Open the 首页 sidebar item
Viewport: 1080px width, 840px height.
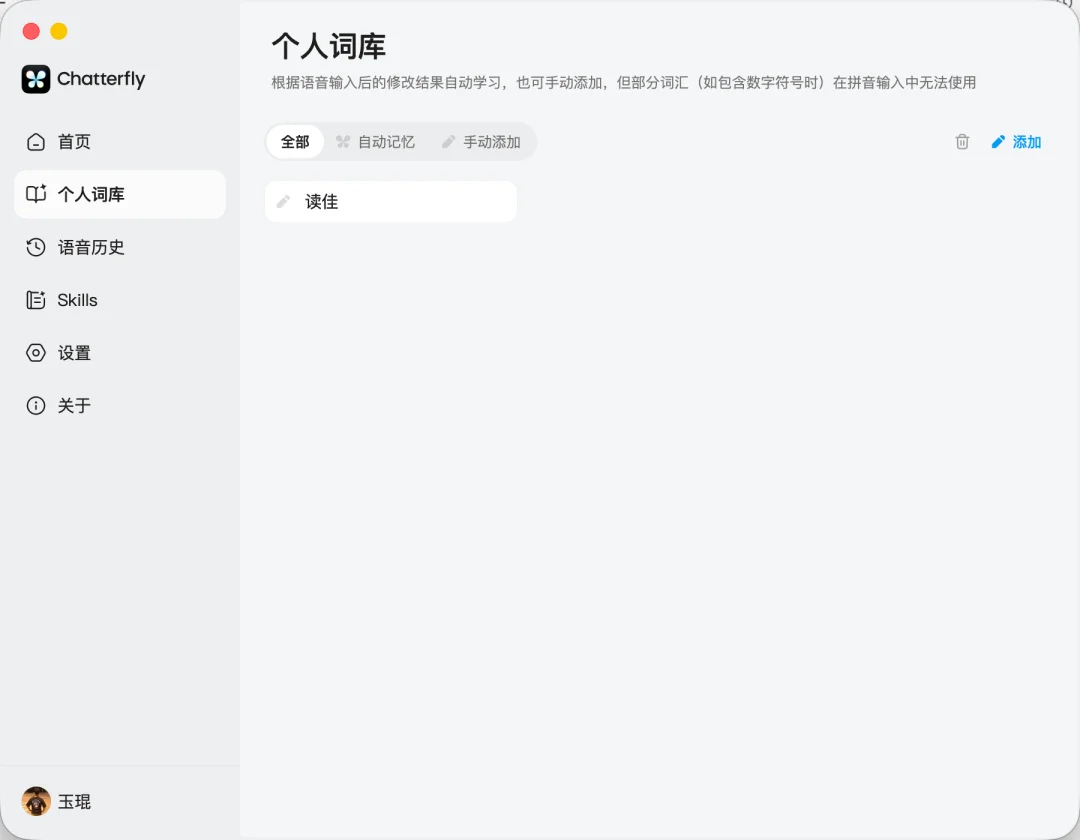(120, 142)
